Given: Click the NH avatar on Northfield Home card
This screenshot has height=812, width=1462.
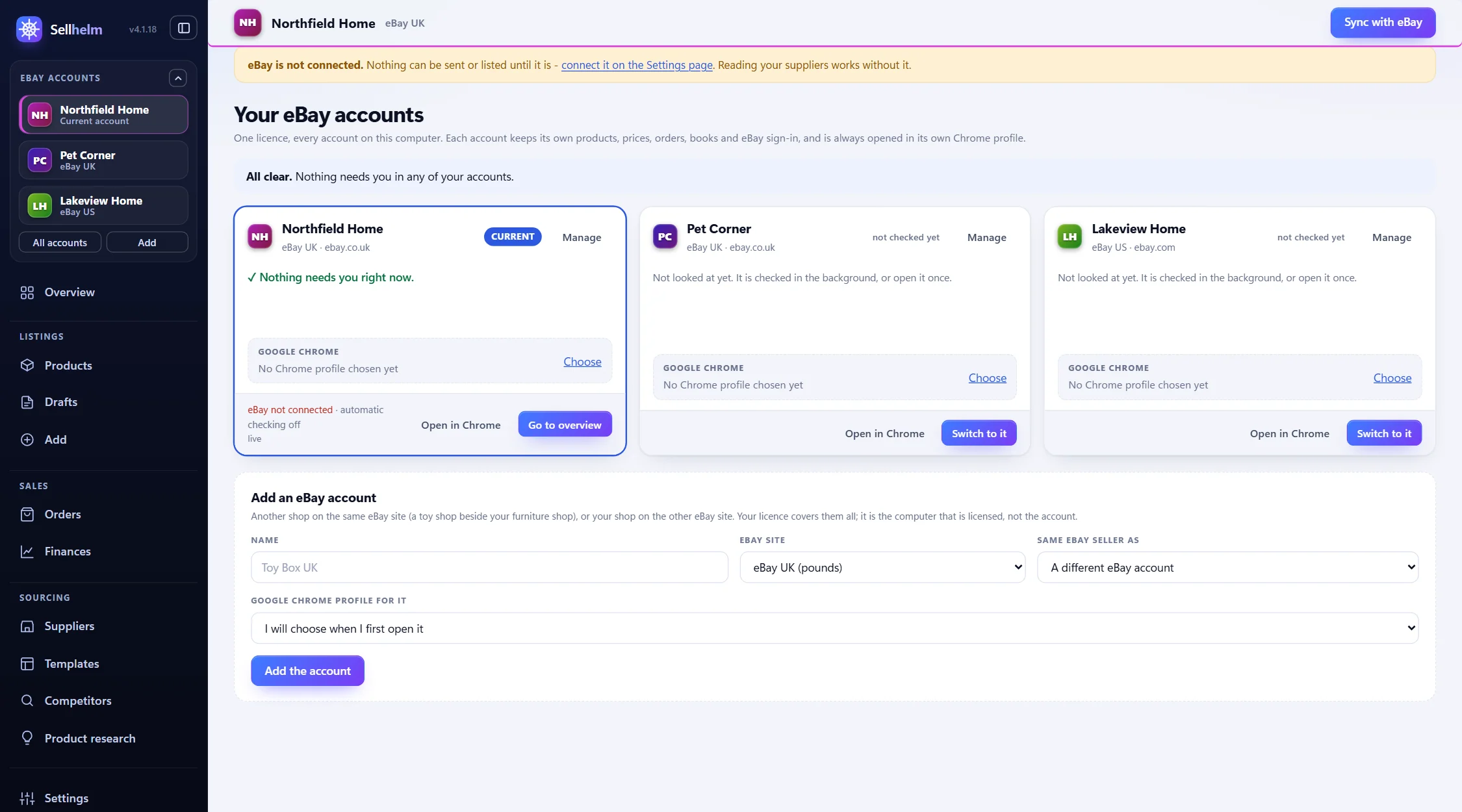Looking at the screenshot, I should pos(260,236).
